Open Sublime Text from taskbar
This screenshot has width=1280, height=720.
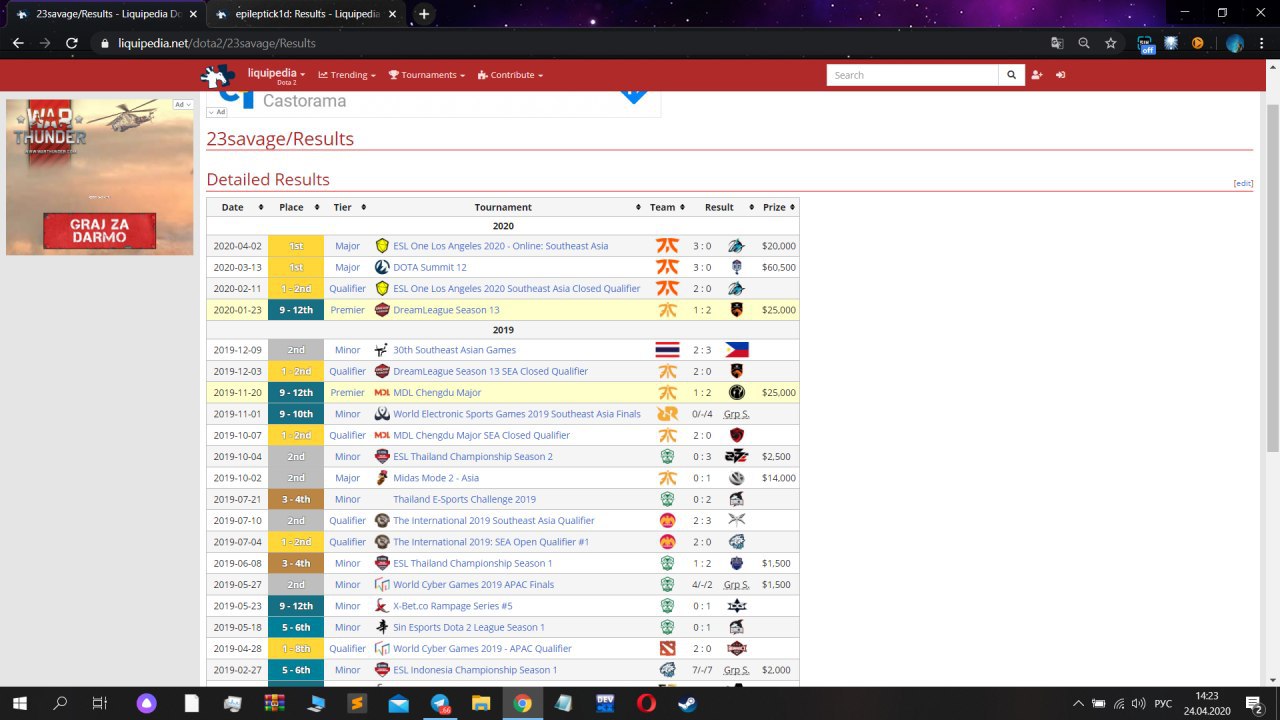357,703
